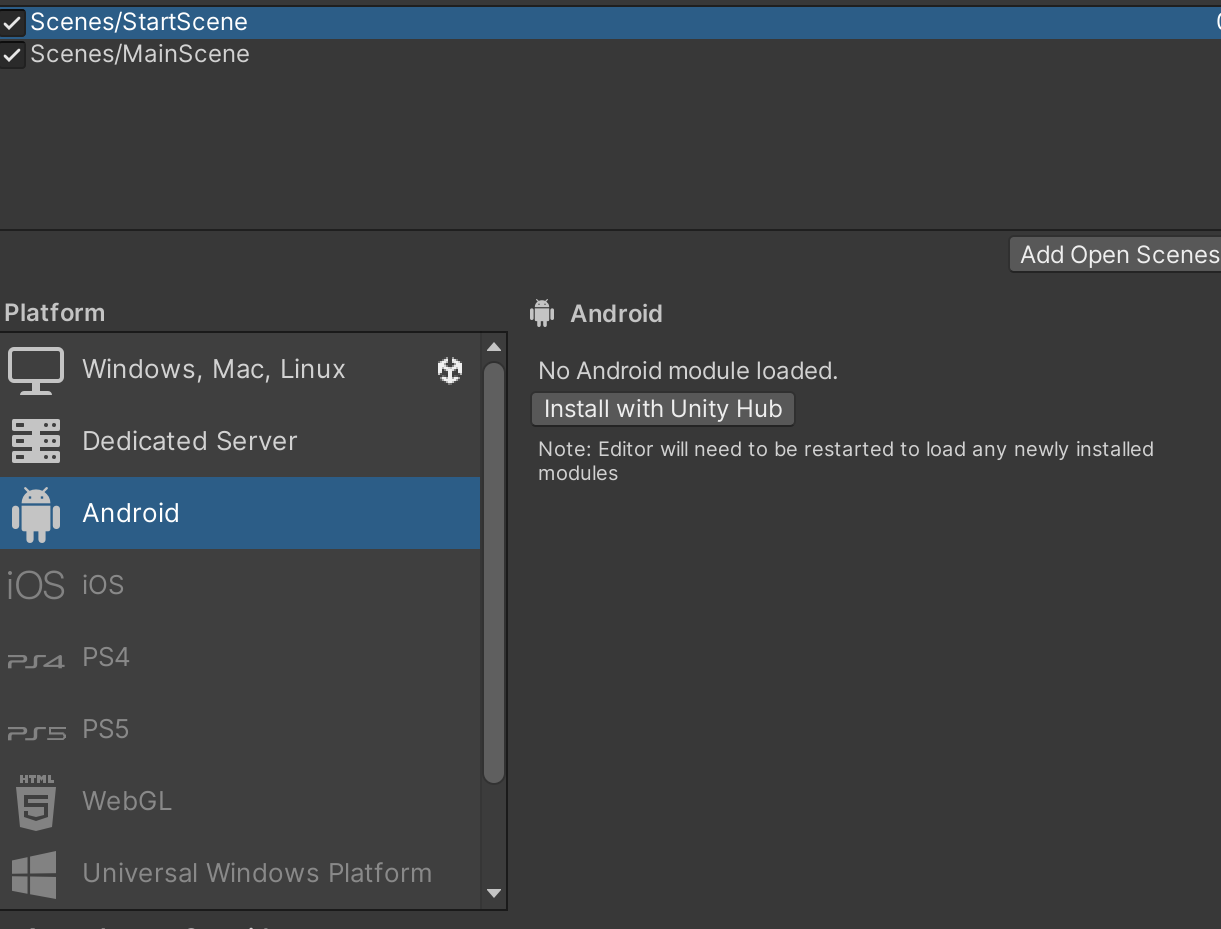Click the Dedicated Server rack icon
The height and width of the screenshot is (929, 1221).
point(36,442)
